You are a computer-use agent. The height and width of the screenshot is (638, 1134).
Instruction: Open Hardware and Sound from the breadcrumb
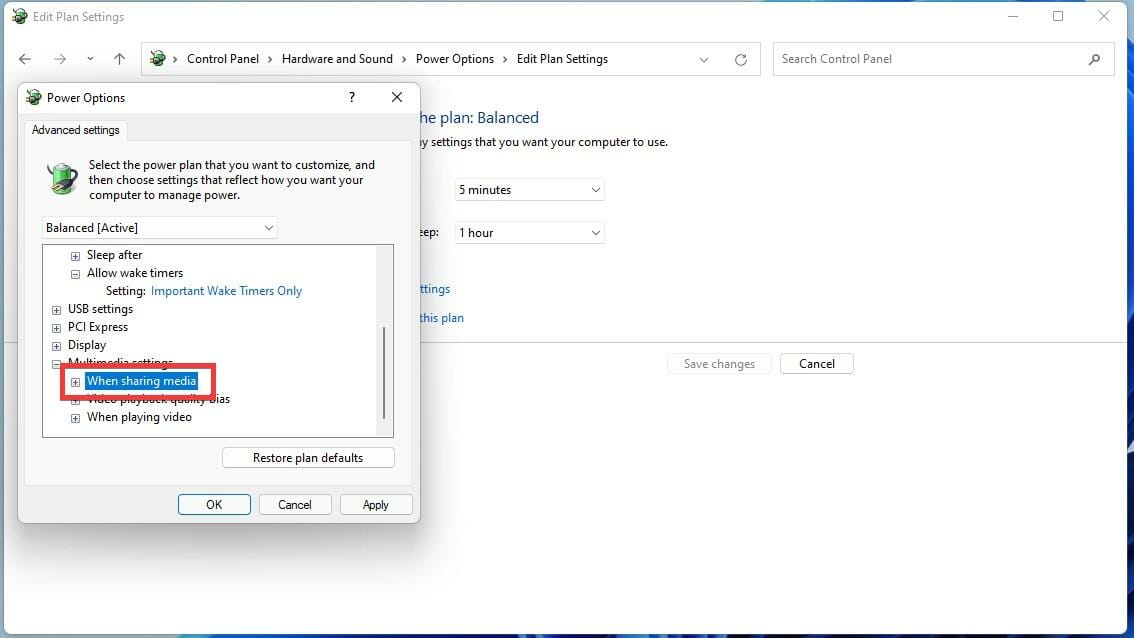point(338,58)
